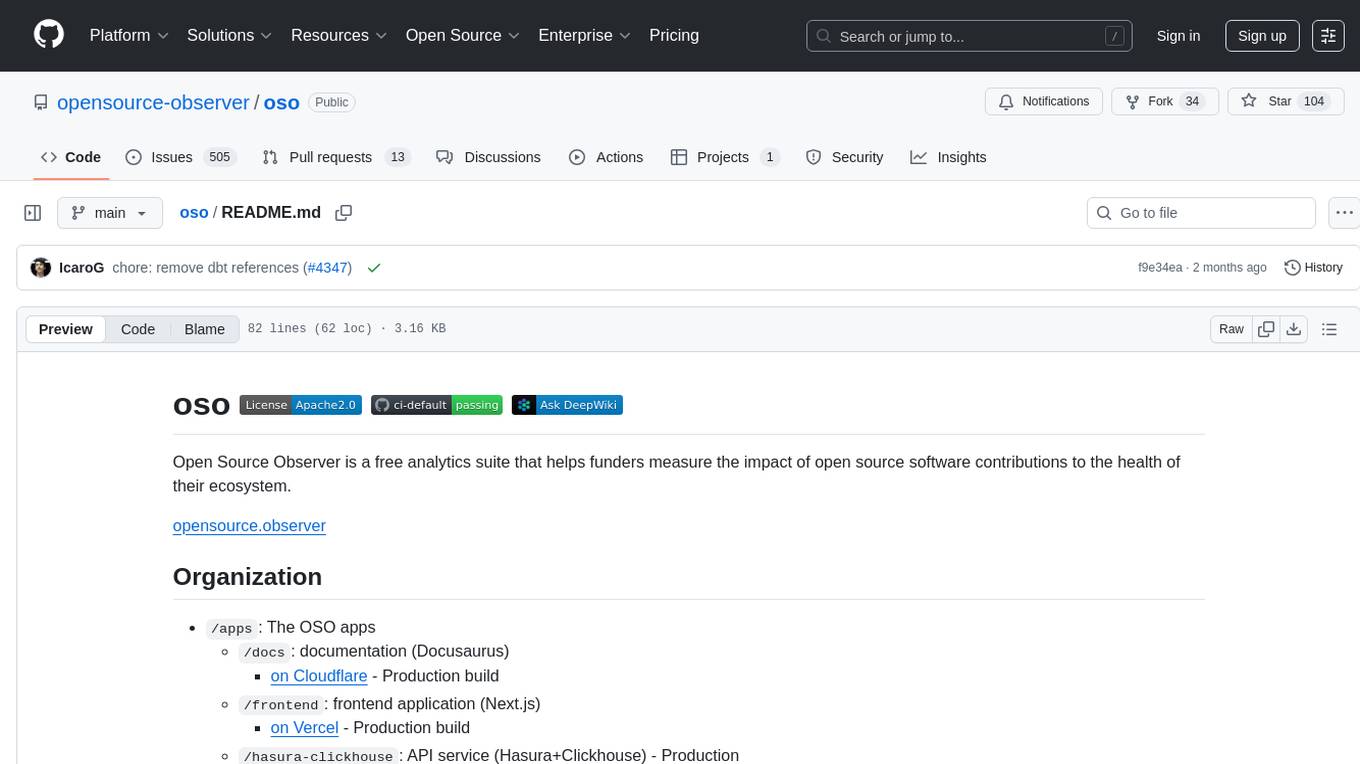Screen dimensions: 1360x764
Task: Click the Notifications bell button
Action: point(1044,102)
